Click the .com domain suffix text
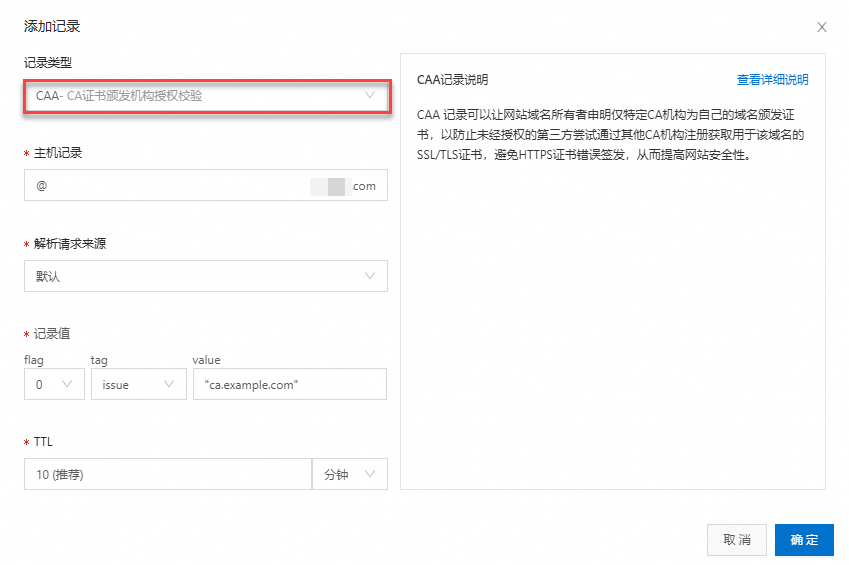Image resolution: width=849 pixels, height=565 pixels. [363, 186]
